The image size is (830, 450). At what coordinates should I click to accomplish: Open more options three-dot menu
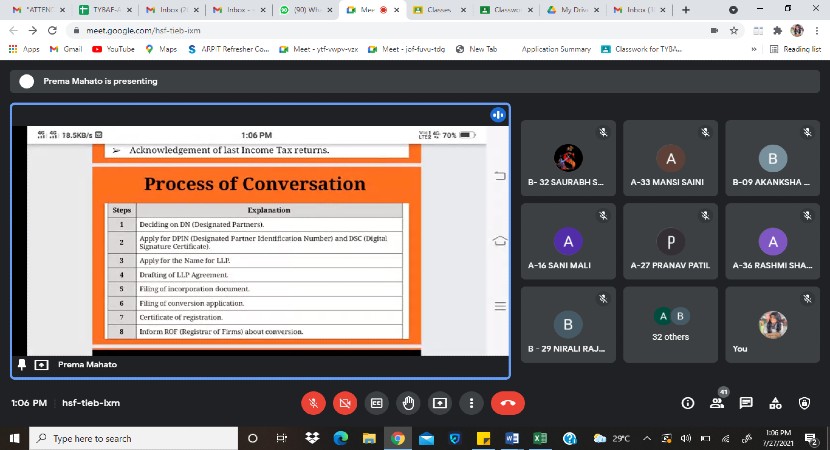point(470,403)
